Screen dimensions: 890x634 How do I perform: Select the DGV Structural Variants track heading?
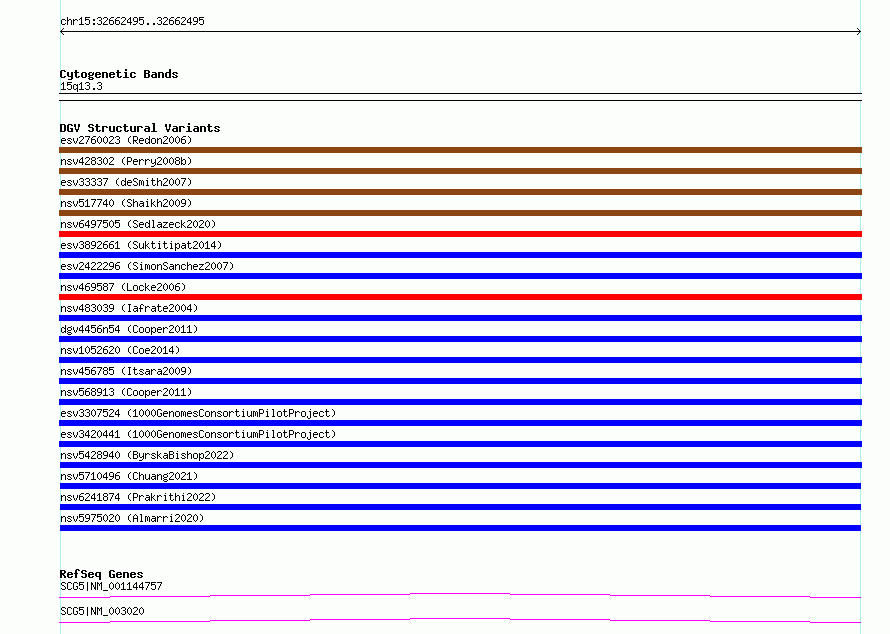point(140,128)
